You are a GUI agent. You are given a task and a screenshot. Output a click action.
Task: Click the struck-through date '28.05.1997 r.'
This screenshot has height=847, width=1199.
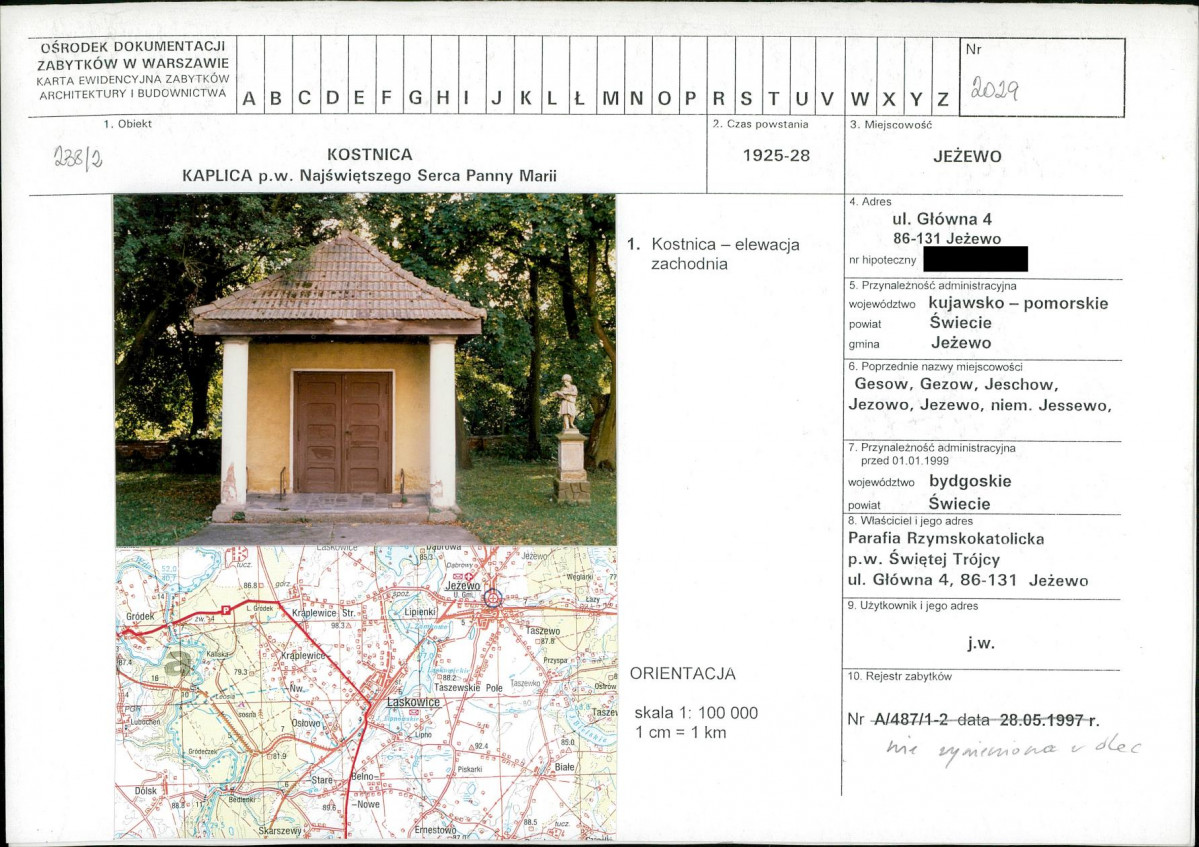pyautogui.click(x=1050, y=719)
